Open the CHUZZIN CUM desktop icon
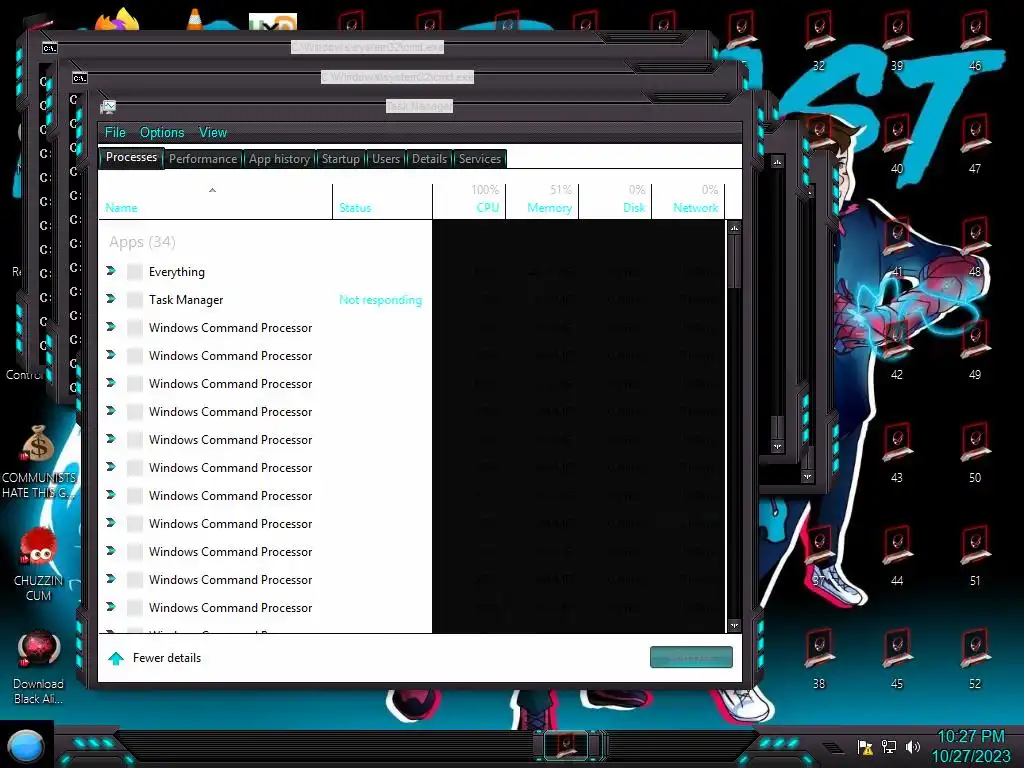This screenshot has width=1024, height=768. tap(39, 564)
